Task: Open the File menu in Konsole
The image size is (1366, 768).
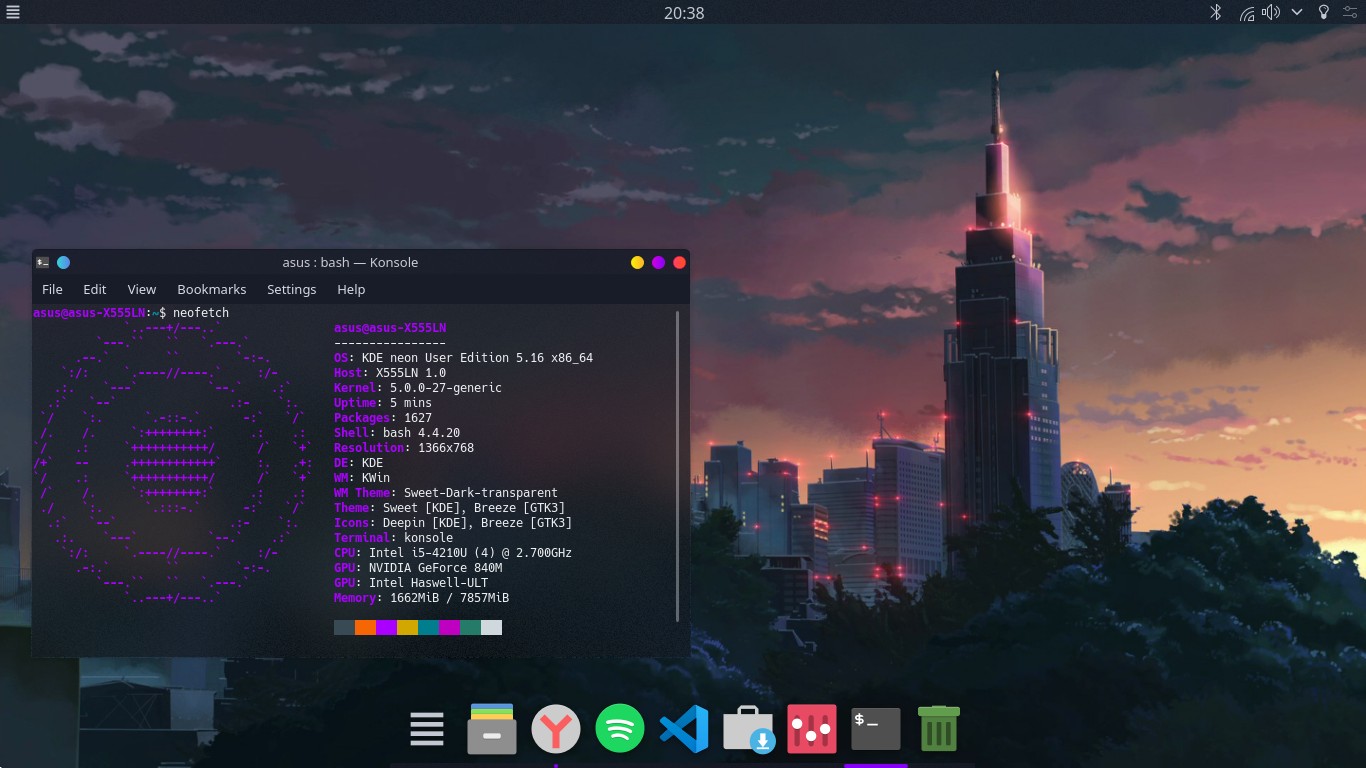Action: click(52, 289)
